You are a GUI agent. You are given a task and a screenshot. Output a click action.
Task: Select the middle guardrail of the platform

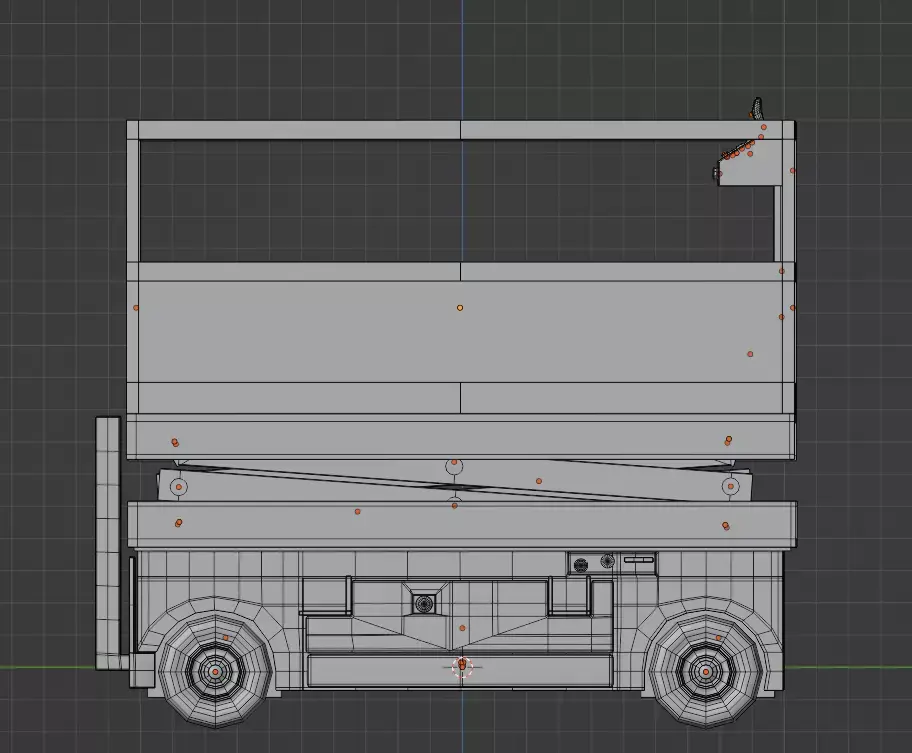click(x=461, y=272)
